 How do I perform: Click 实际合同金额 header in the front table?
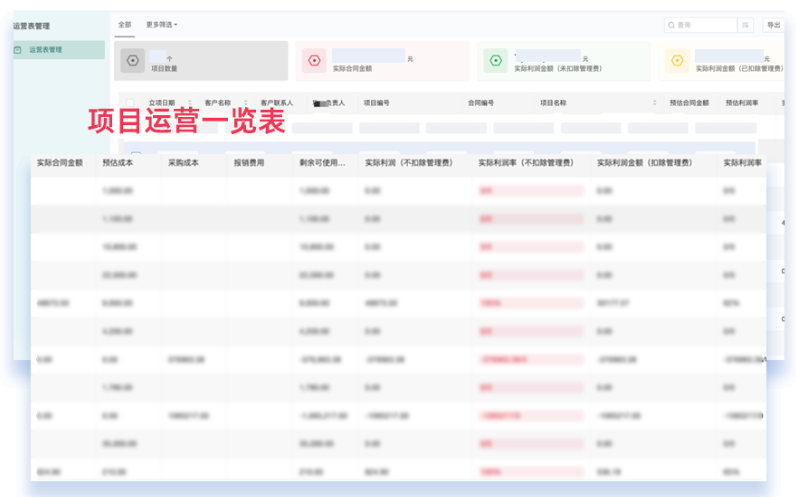click(x=60, y=163)
